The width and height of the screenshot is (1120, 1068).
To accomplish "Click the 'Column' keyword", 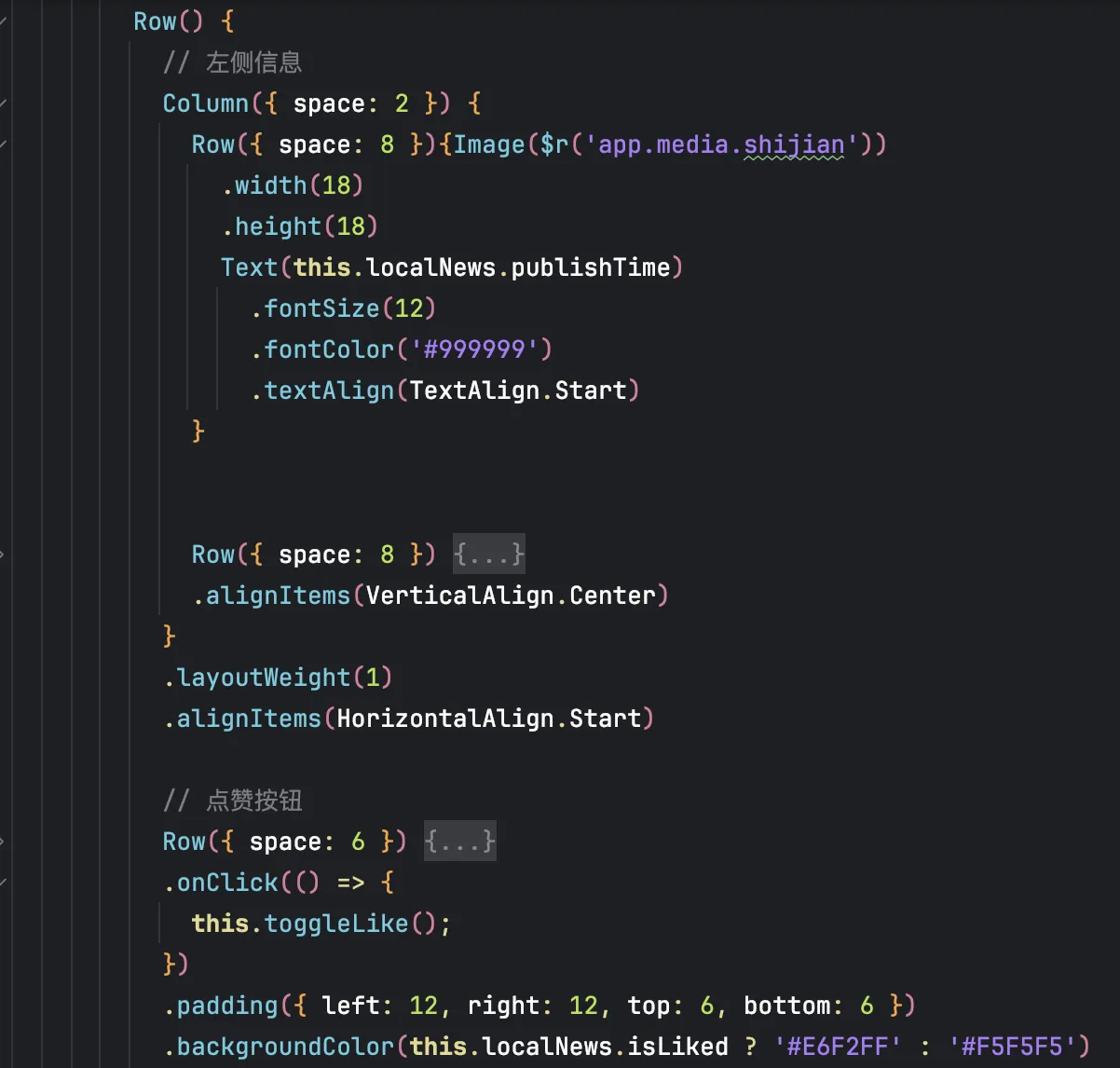I will coord(206,103).
